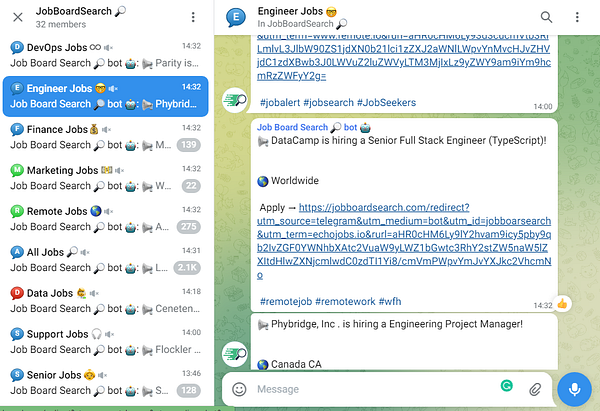Image resolution: width=600 pixels, height=411 pixels.
Task: Open the Remote Jobs topic
Action: 106,219
